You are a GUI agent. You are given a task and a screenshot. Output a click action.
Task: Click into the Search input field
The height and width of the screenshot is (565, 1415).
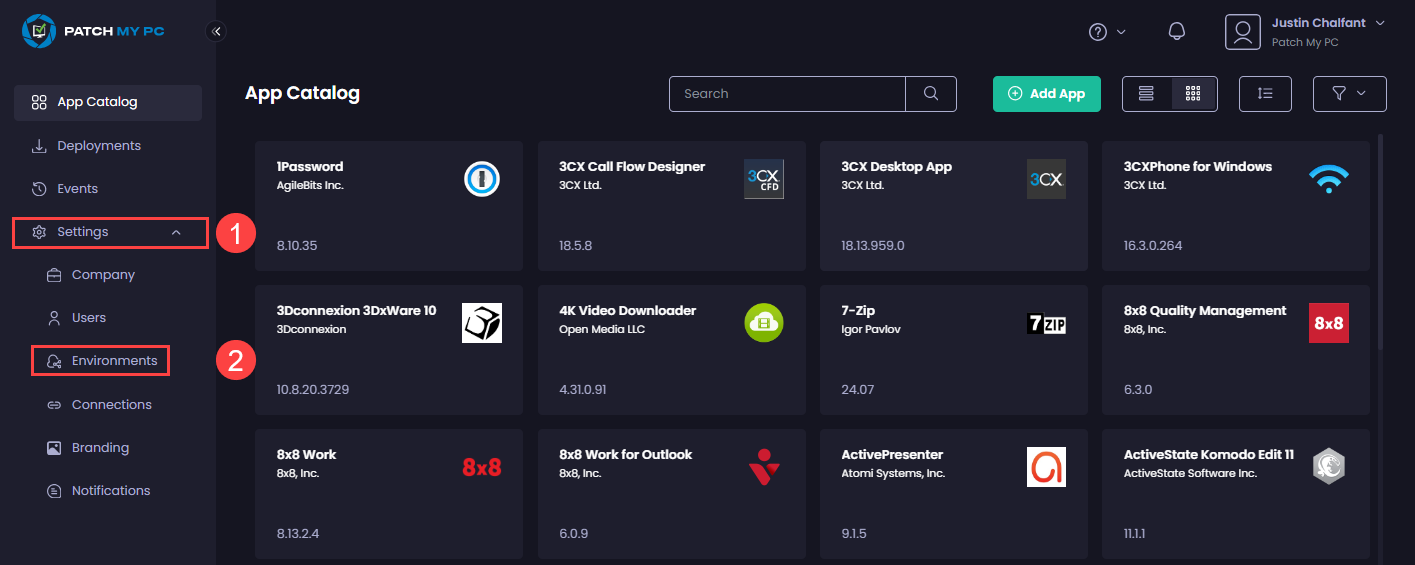787,94
